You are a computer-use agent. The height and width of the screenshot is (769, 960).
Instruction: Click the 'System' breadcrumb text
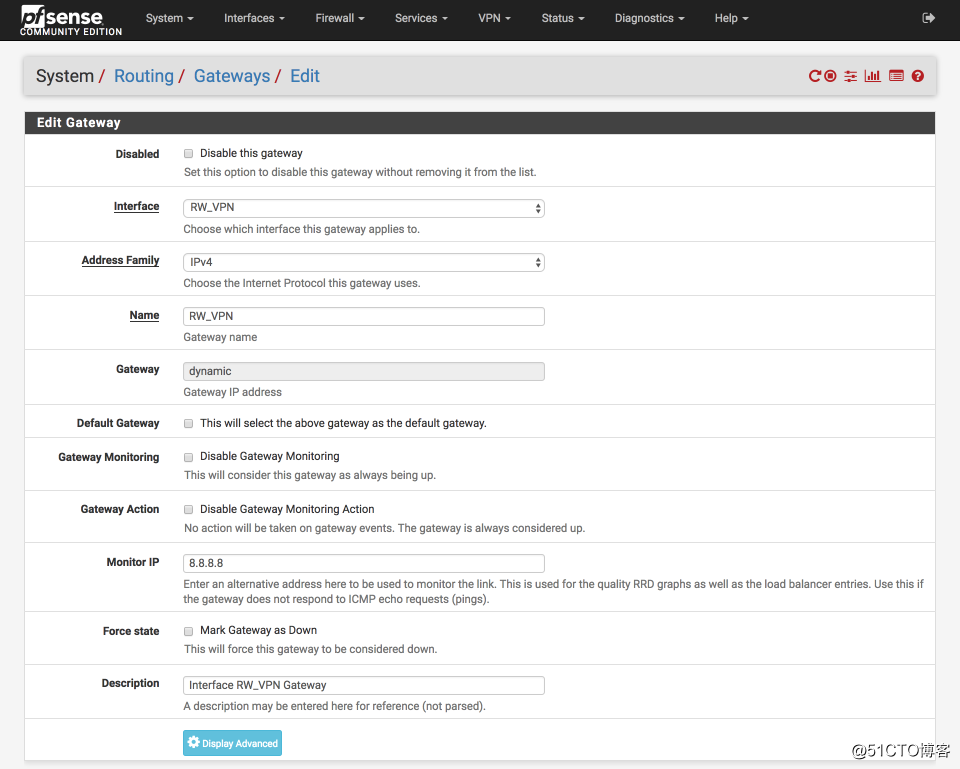65,76
